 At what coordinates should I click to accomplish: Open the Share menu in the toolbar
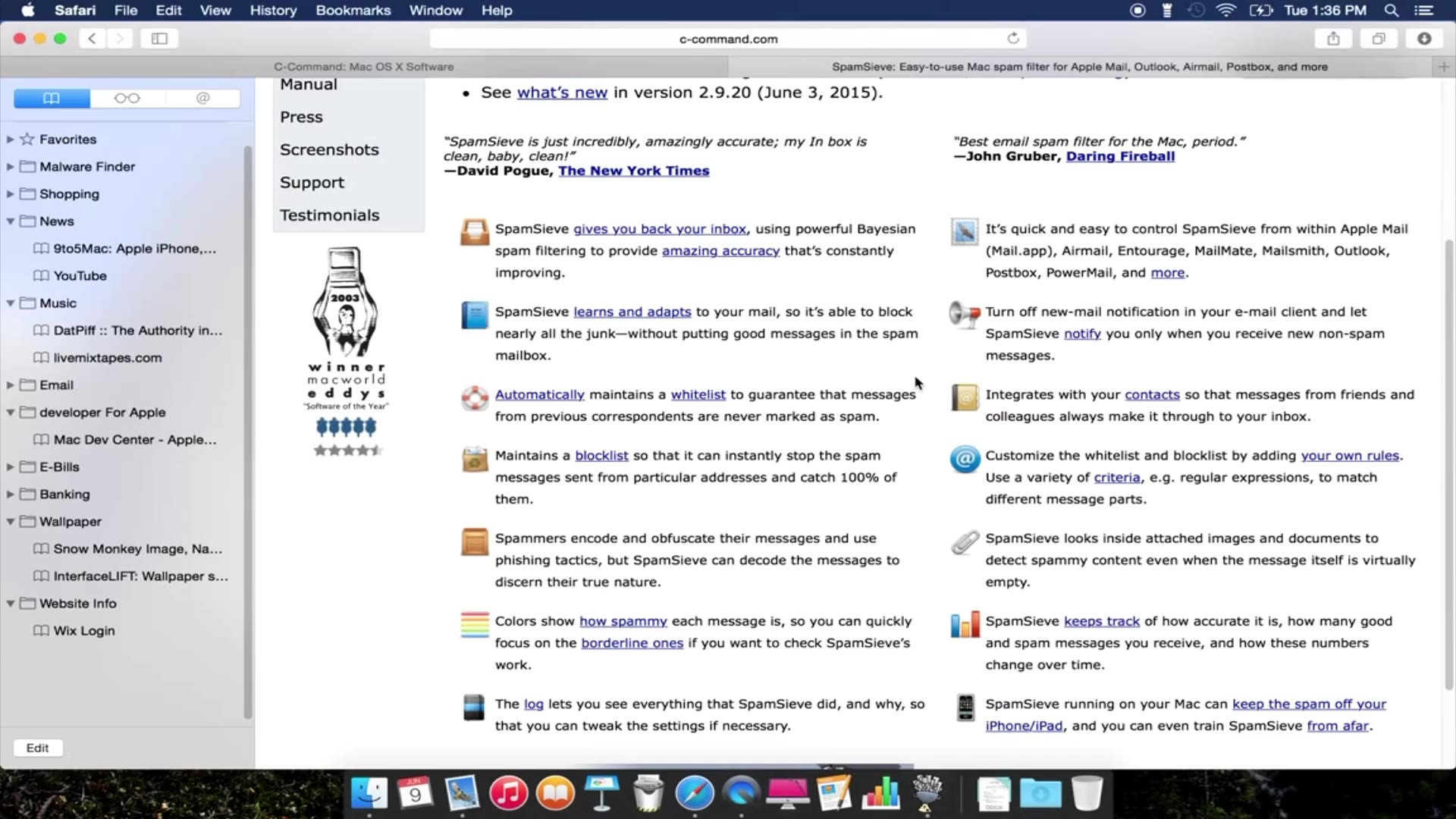point(1333,39)
